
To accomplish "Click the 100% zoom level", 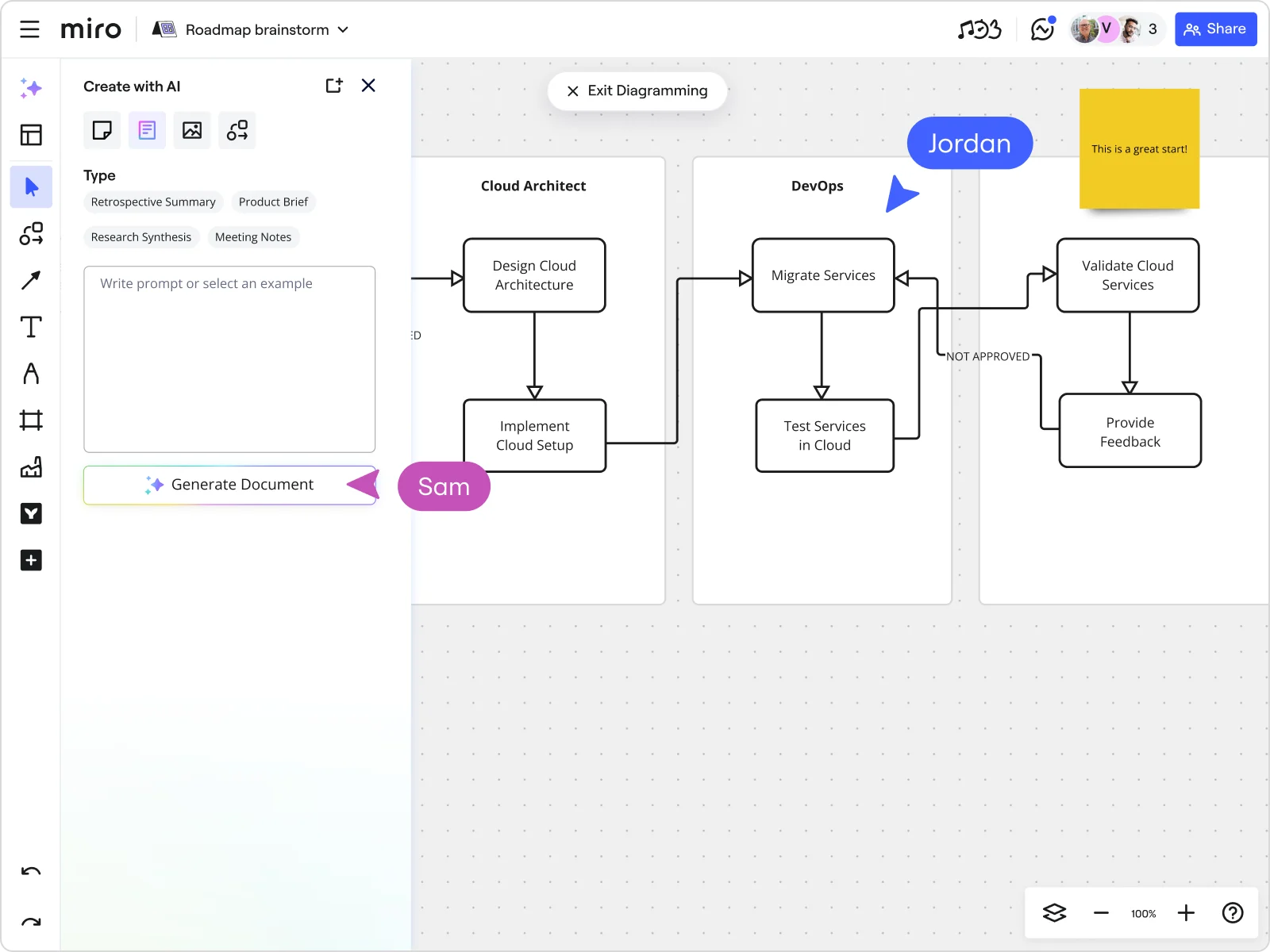I will (1143, 914).
